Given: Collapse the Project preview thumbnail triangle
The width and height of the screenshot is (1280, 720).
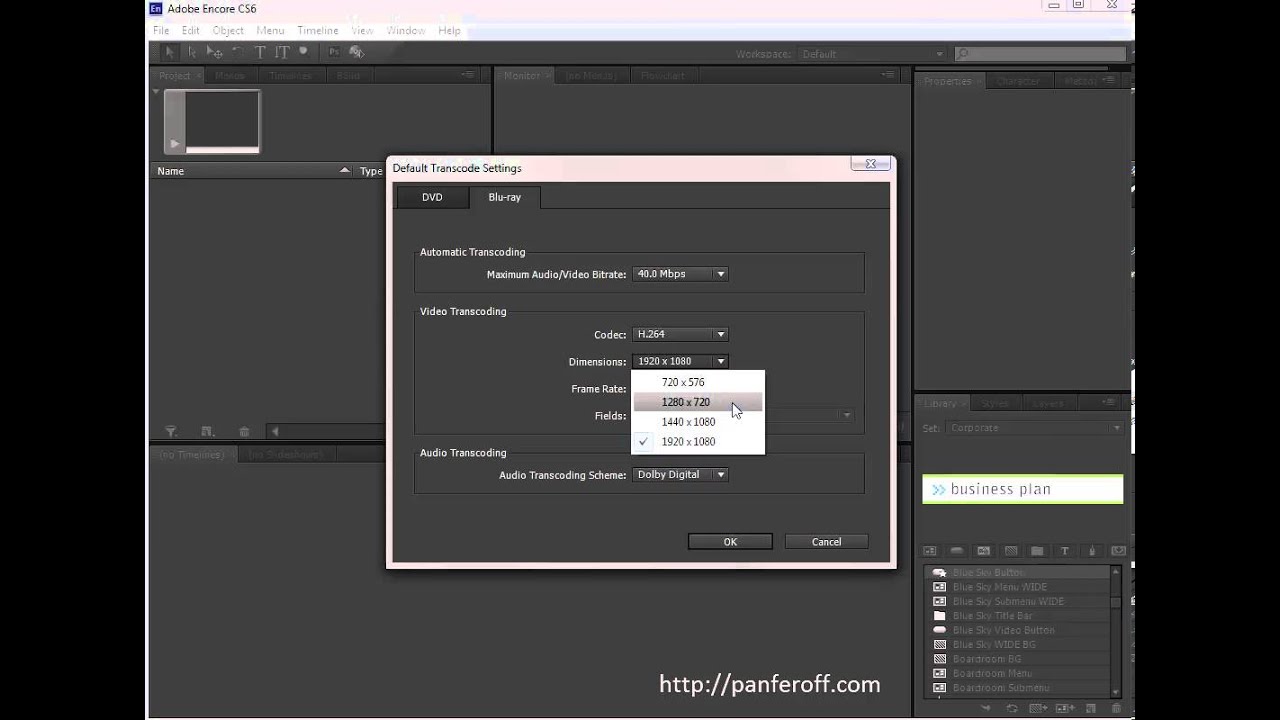Looking at the screenshot, I should pyautogui.click(x=156, y=93).
